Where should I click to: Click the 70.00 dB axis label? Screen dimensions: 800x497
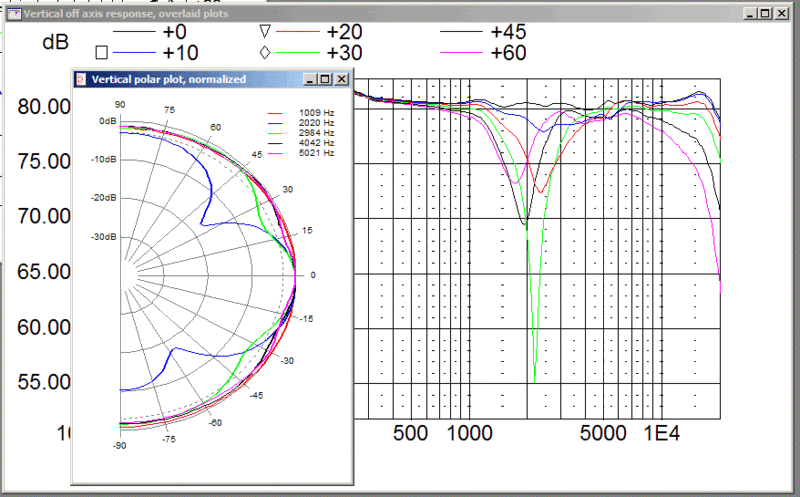(x=44, y=216)
